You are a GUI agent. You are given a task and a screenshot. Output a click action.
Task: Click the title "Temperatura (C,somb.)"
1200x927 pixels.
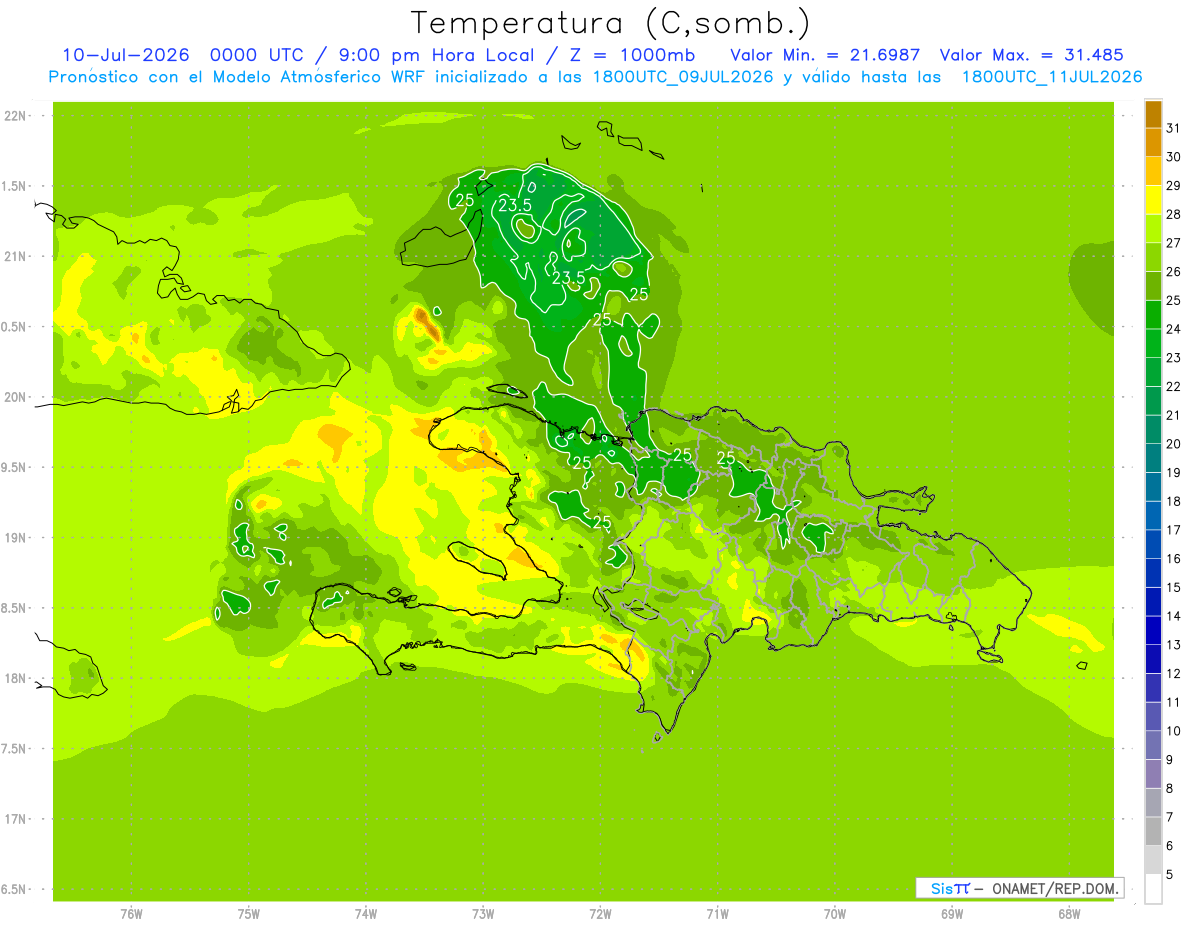[x=611, y=23]
